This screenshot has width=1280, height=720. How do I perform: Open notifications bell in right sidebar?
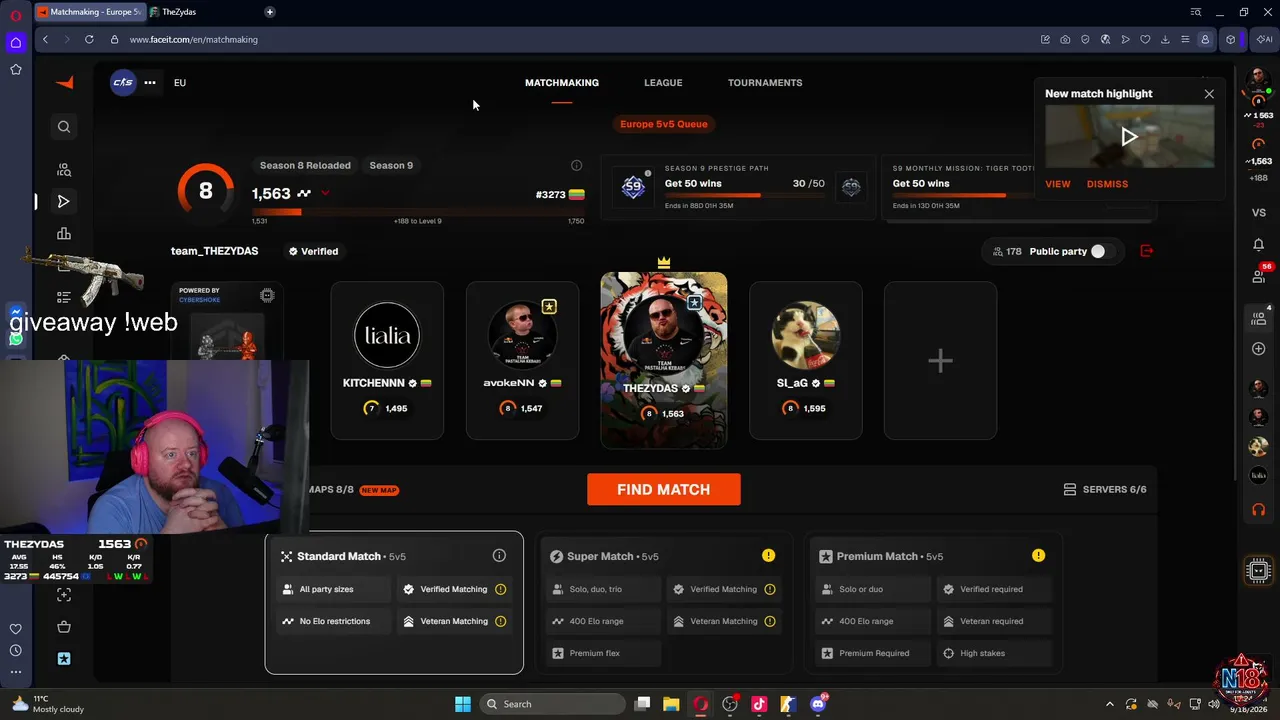pos(1259,245)
